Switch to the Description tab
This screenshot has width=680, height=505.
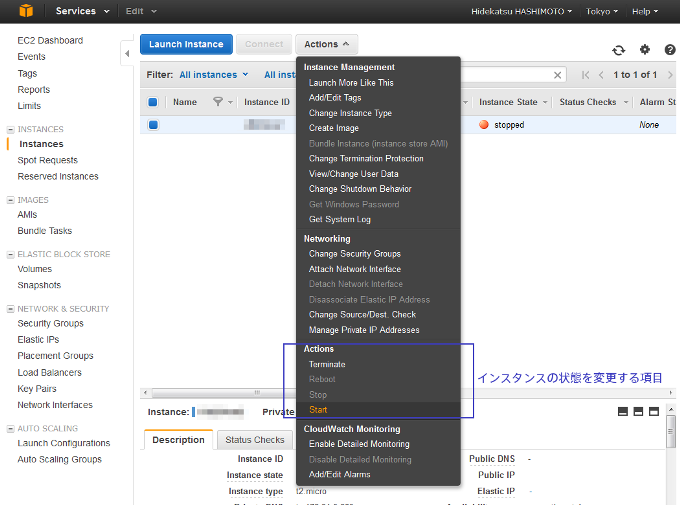[178, 440]
